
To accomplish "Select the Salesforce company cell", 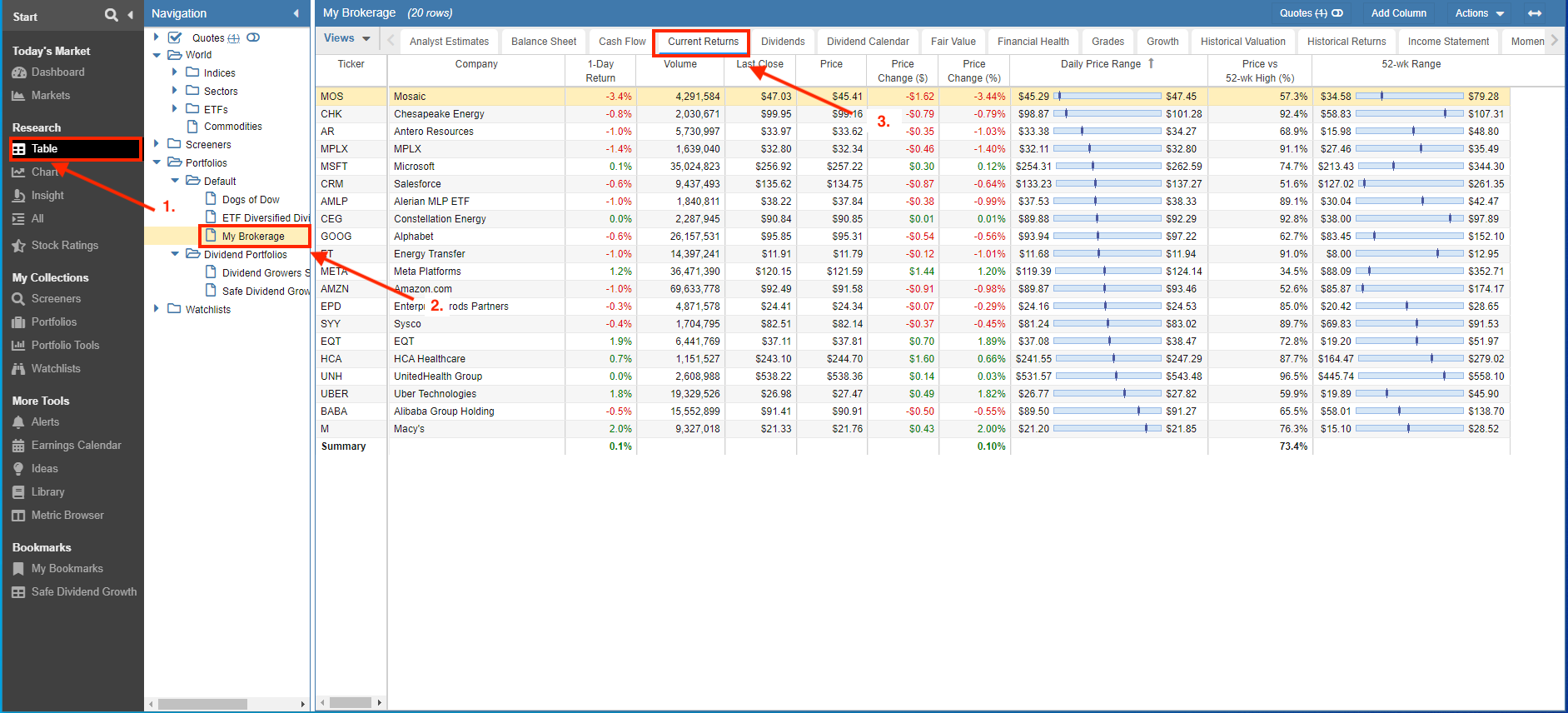I will [475, 184].
